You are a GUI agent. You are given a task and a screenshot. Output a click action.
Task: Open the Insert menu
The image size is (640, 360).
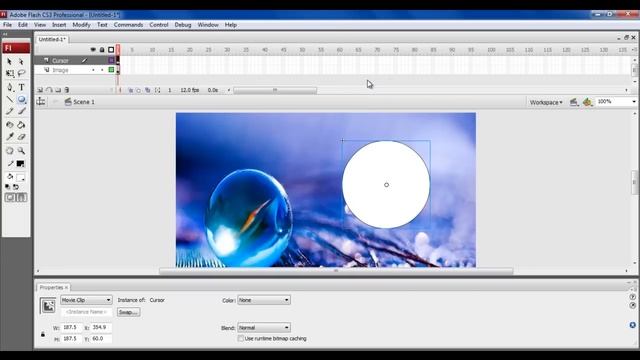(59, 25)
